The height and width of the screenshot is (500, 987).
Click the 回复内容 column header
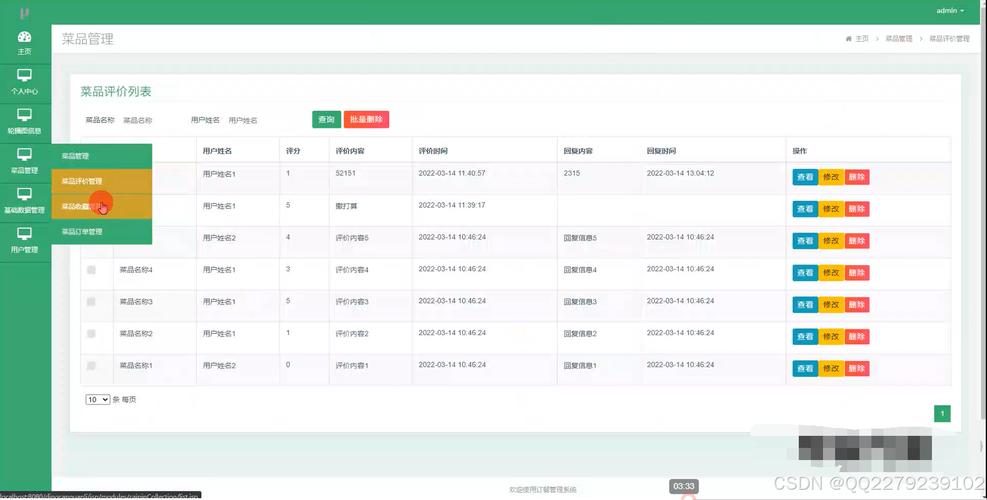point(578,152)
